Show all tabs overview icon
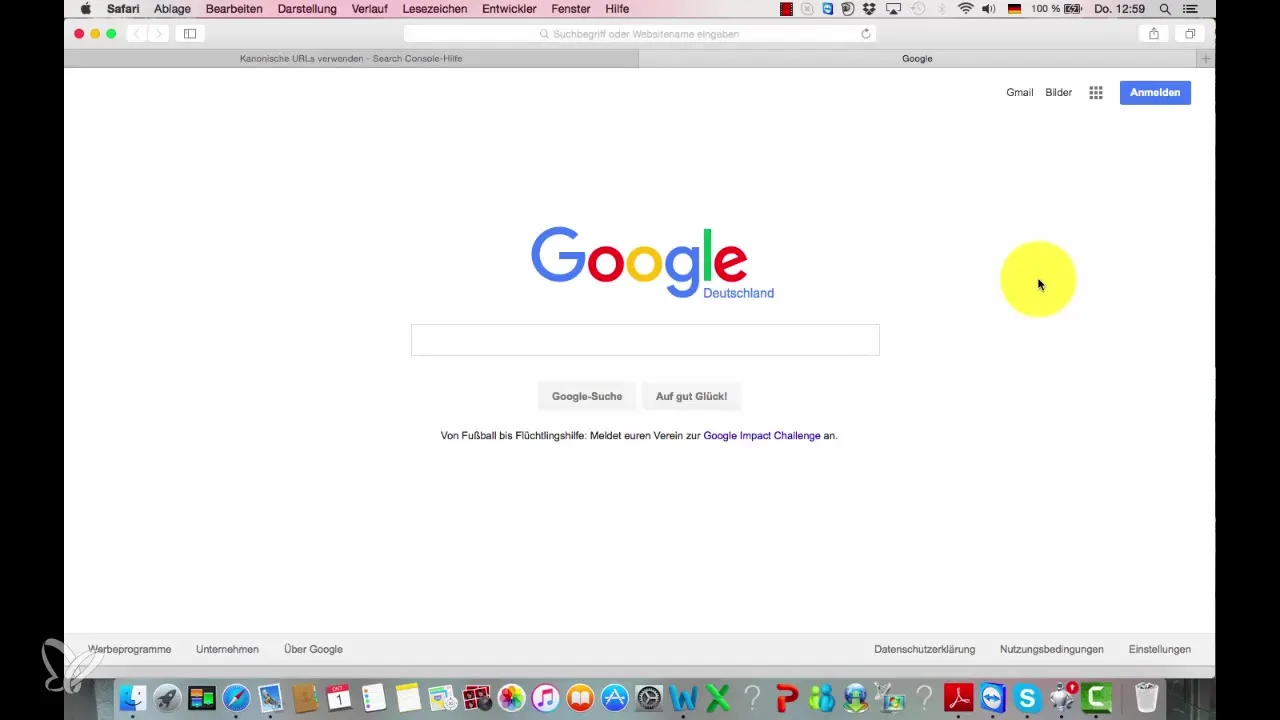 click(x=1190, y=33)
